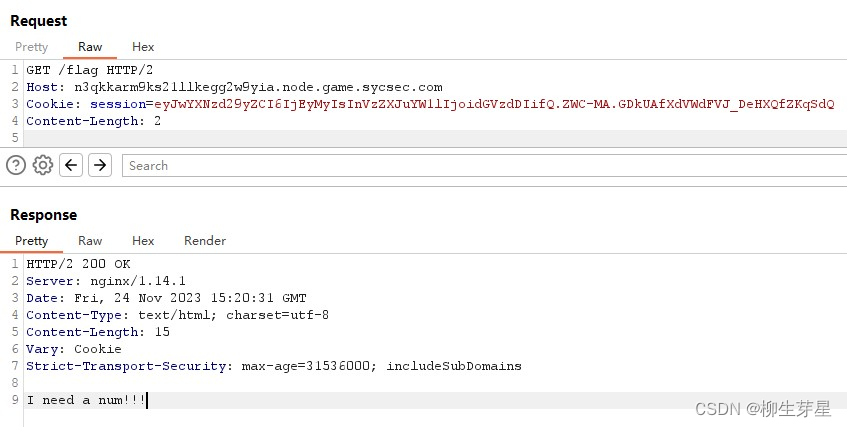This screenshot has height=427, width=847.
Task: Click the session cookie value text
Action: tap(494, 104)
